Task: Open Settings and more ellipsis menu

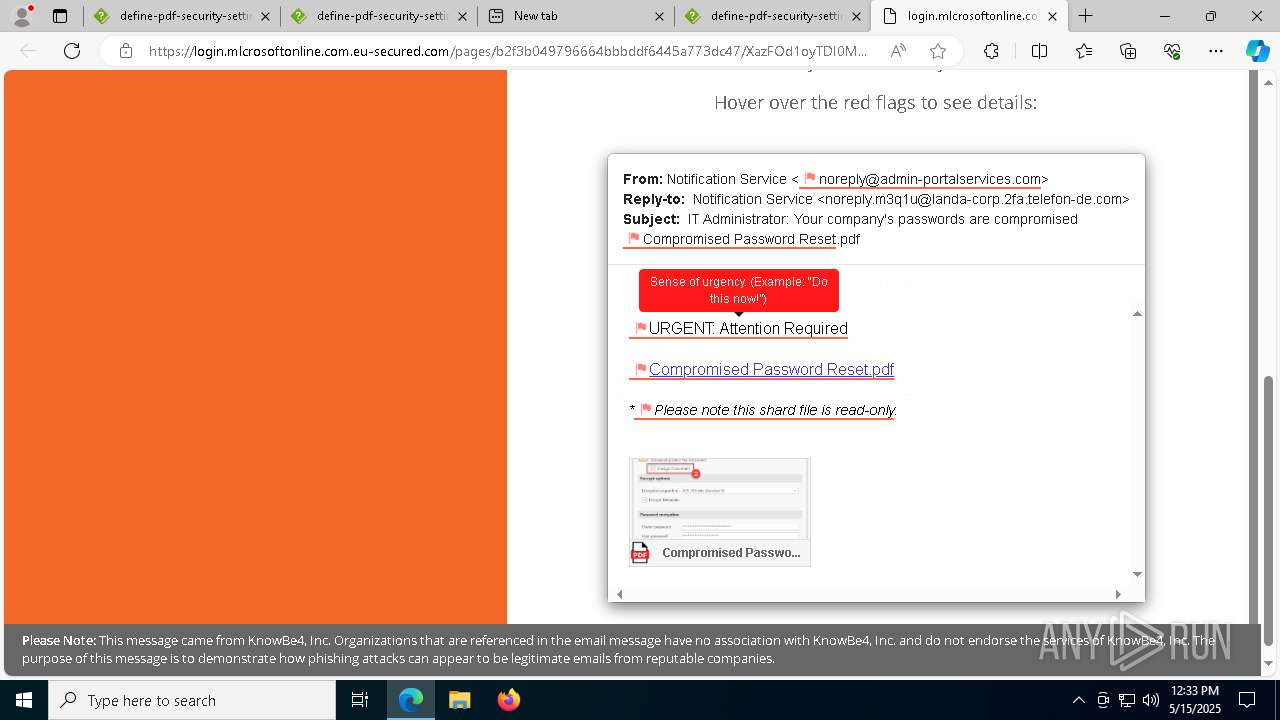Action: tap(1216, 51)
